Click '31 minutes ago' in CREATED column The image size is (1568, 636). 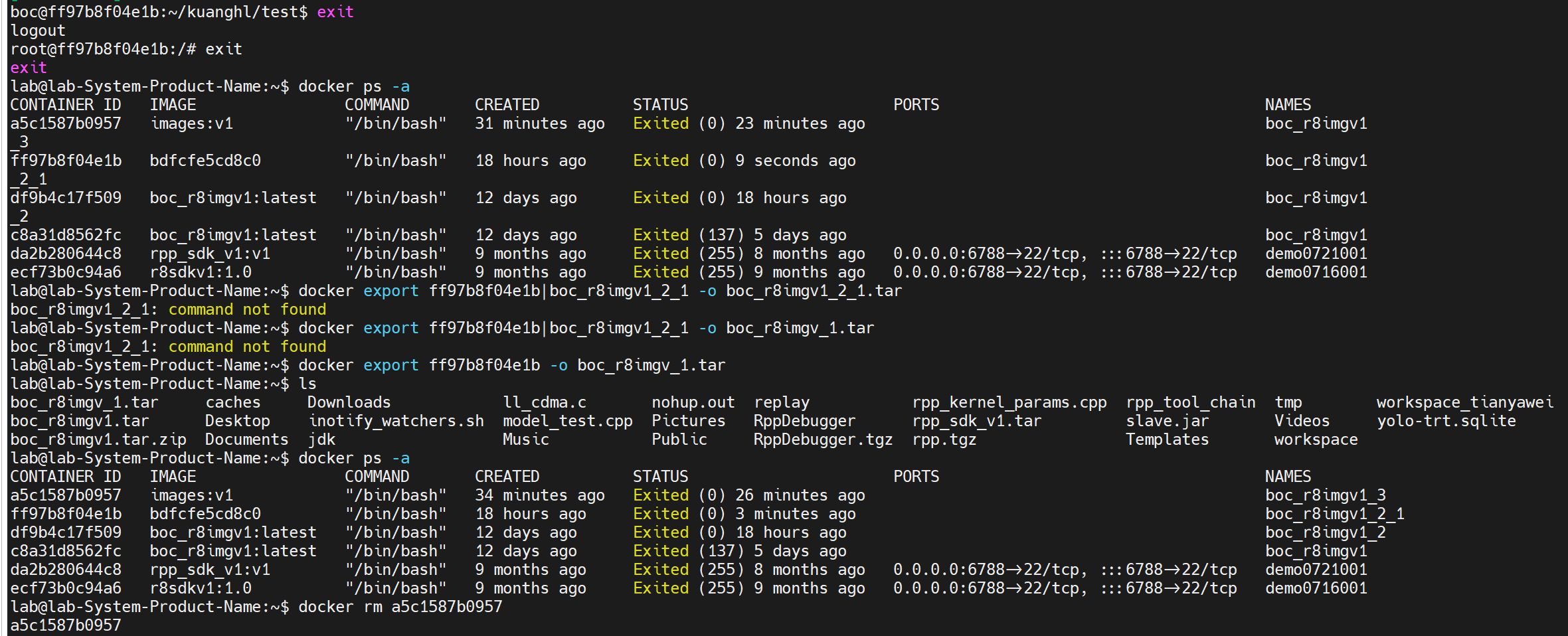pyautogui.click(x=540, y=123)
